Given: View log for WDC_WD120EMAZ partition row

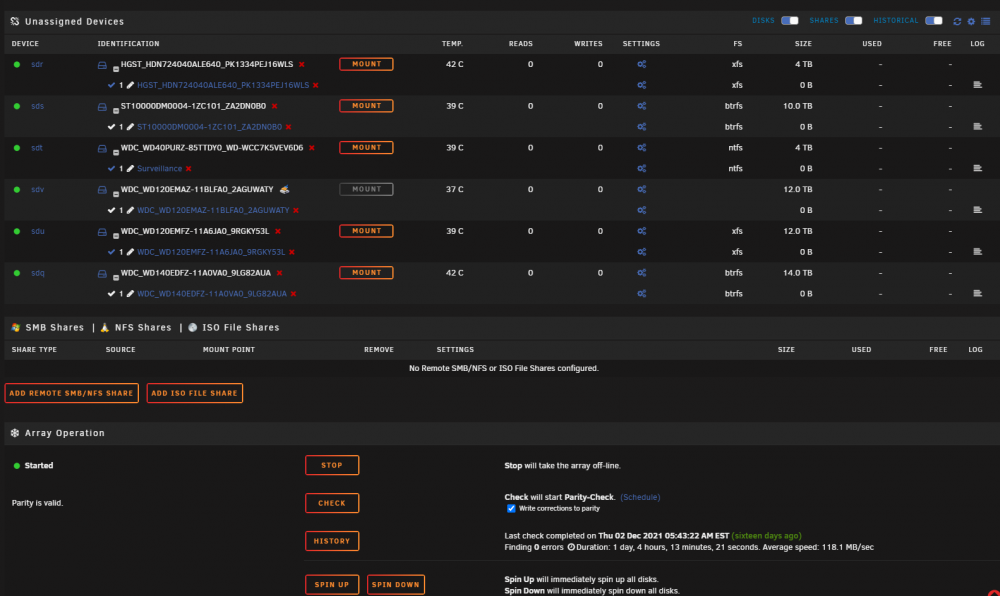Looking at the screenshot, I should point(977,210).
